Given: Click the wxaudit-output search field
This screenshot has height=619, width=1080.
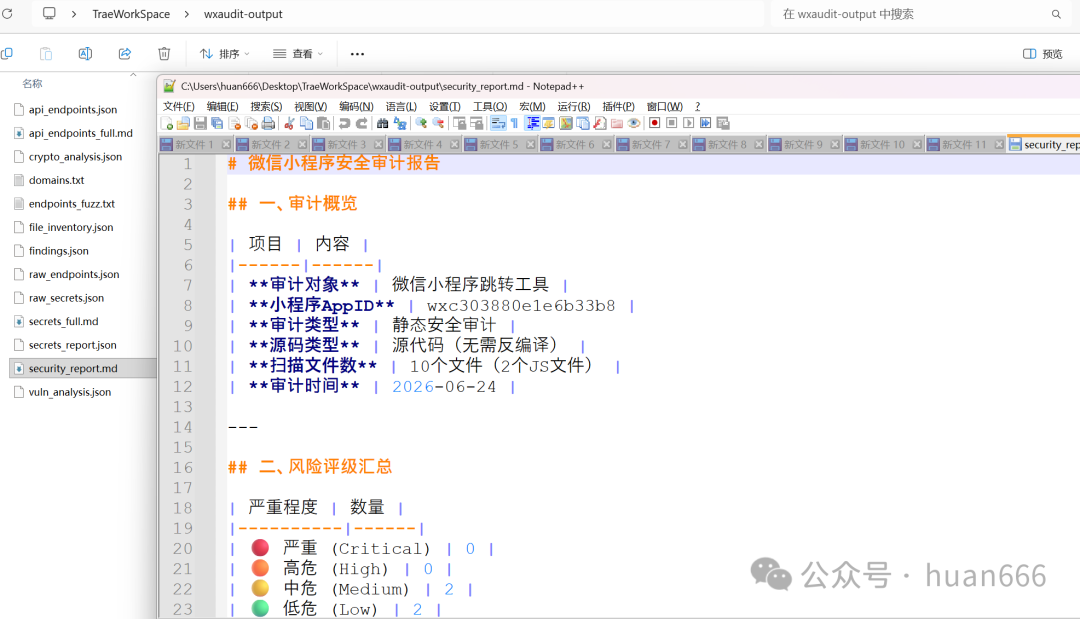Looking at the screenshot, I should (920, 14).
